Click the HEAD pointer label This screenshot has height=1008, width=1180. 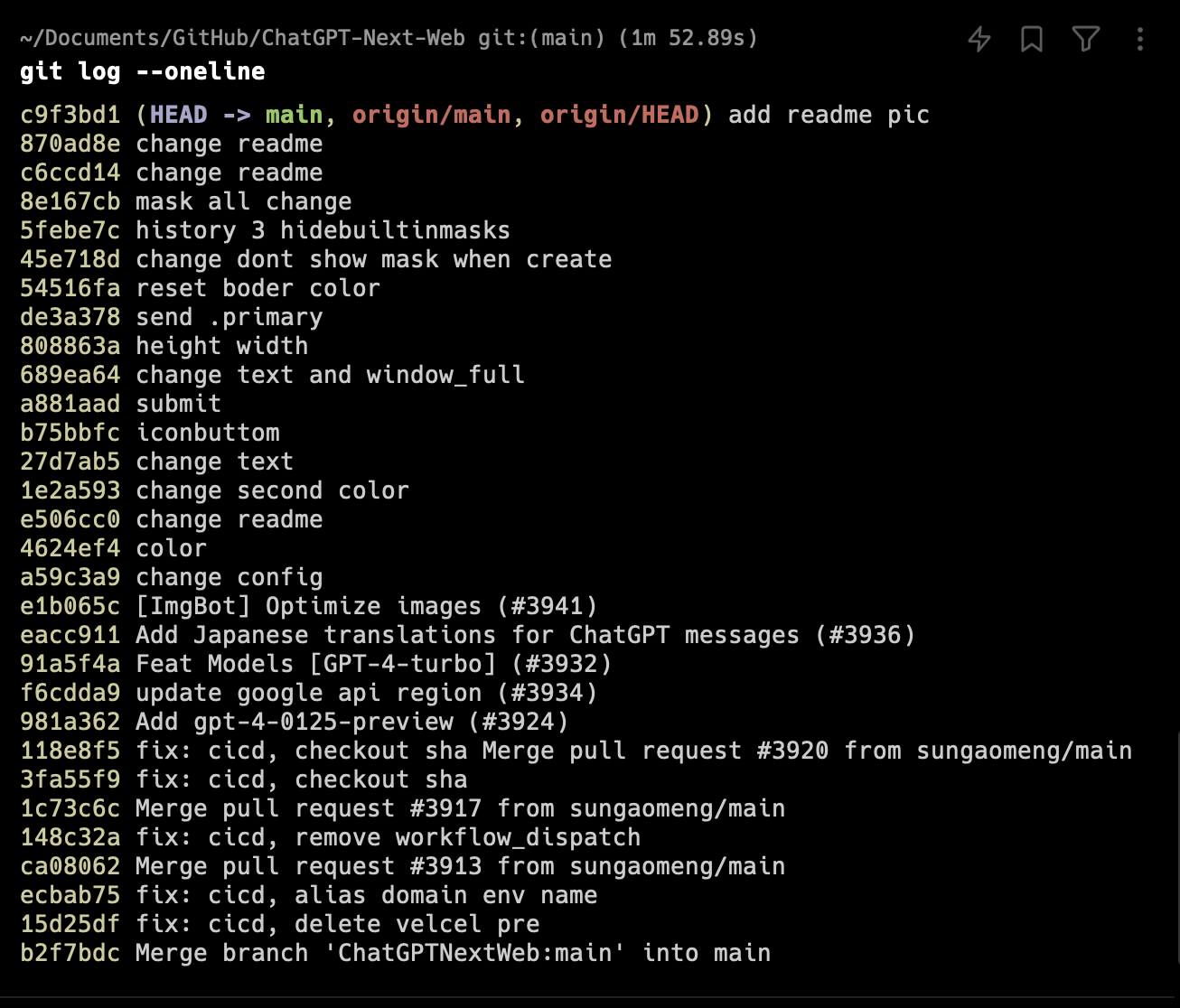(179, 115)
